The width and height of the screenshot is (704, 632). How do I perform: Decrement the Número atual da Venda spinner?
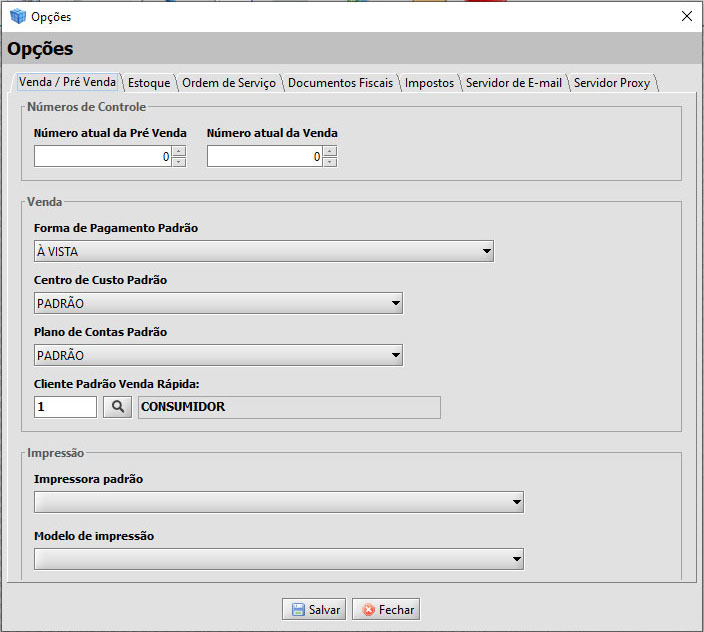[x=330, y=162]
